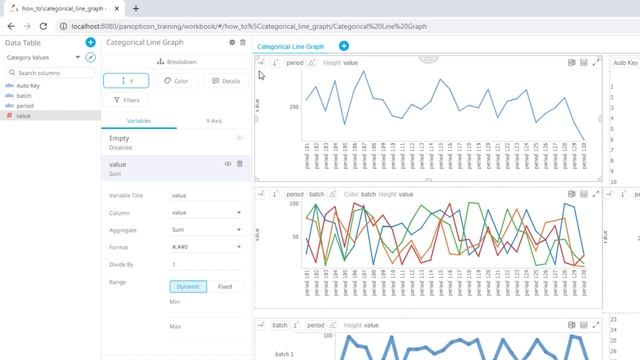640x360 pixels.
Task: Open the third chart's data table view icon
Action: point(584,325)
